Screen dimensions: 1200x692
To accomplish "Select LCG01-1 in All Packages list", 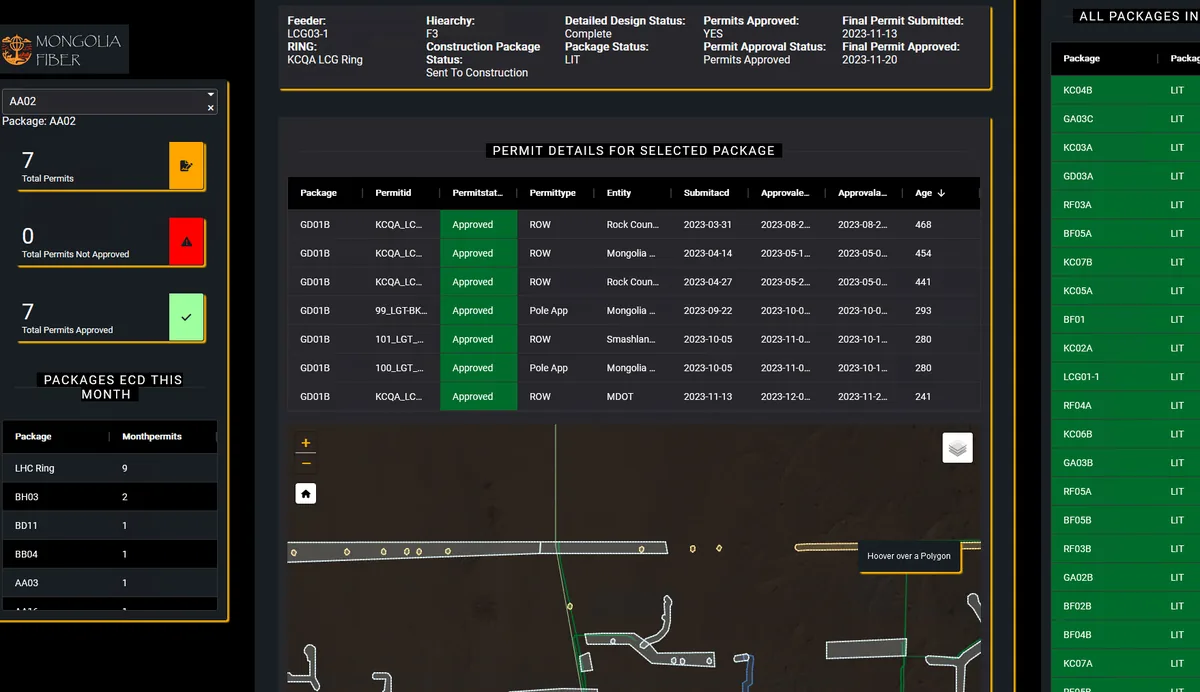I will [1125, 377].
